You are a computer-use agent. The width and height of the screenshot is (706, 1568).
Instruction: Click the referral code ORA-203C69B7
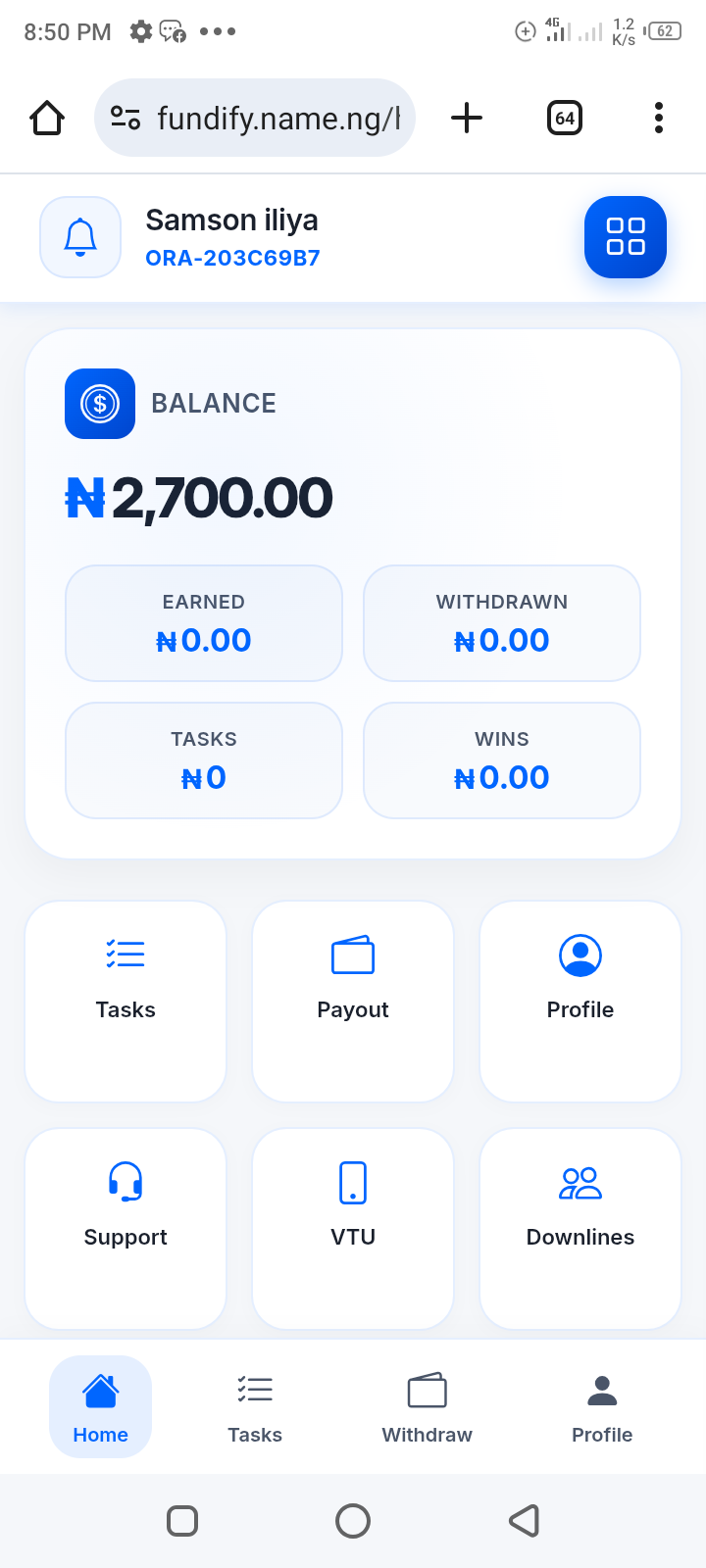click(232, 258)
